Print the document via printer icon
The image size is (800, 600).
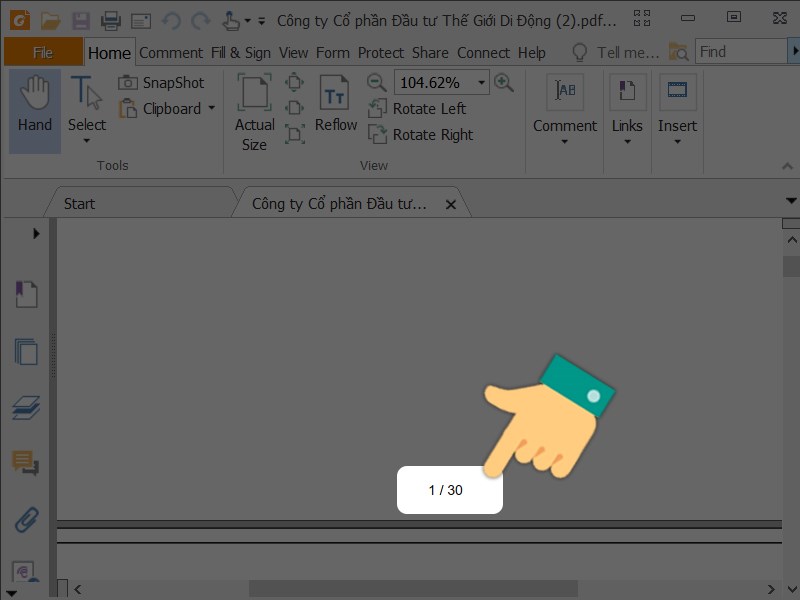[x=111, y=20]
